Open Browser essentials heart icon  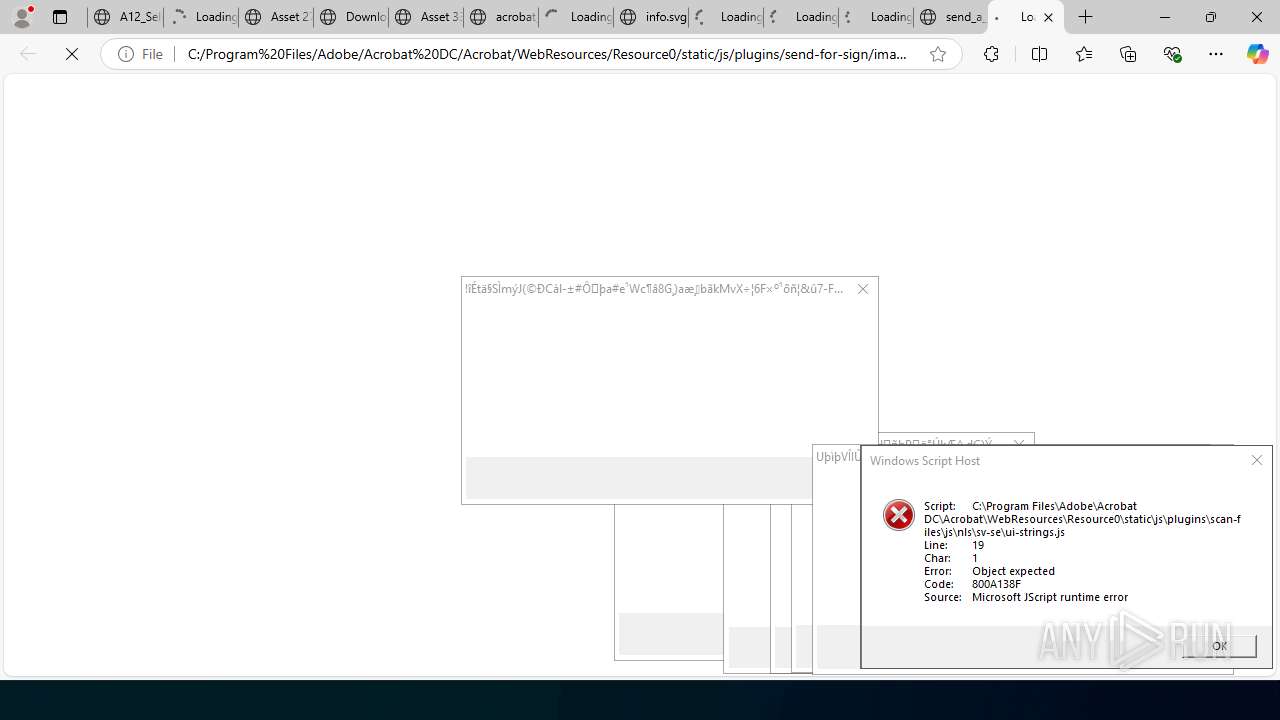[1172, 55]
